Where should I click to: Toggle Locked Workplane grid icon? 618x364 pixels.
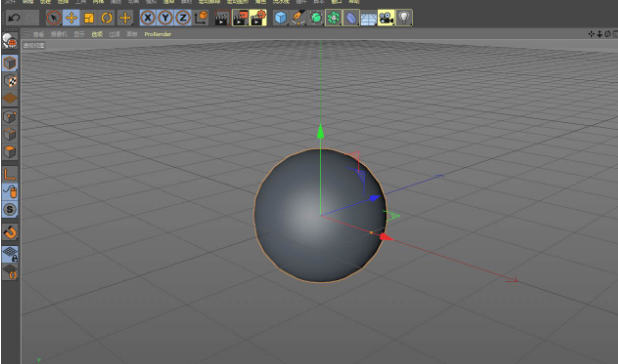9,254
